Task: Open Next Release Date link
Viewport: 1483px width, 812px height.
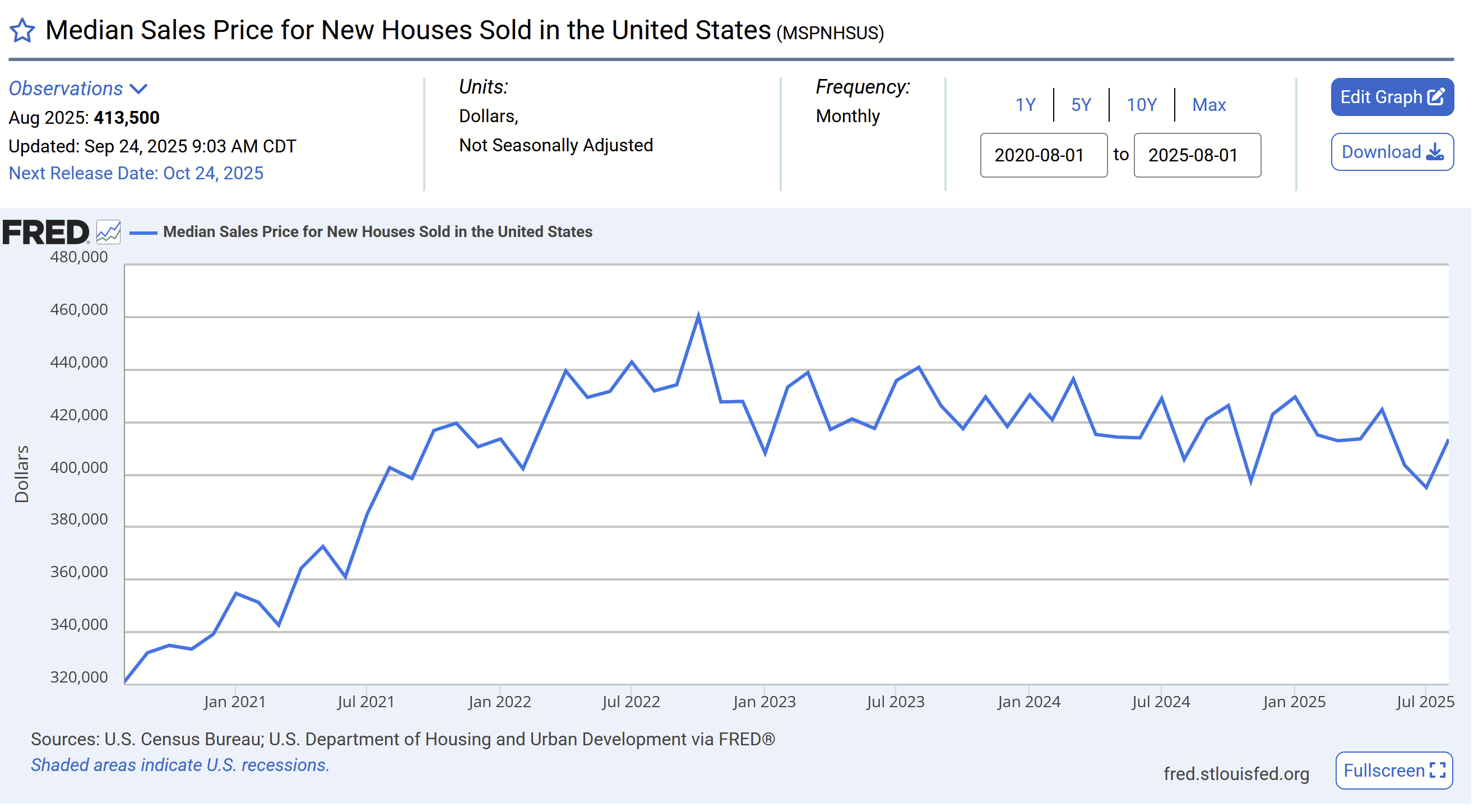Action: pos(136,173)
